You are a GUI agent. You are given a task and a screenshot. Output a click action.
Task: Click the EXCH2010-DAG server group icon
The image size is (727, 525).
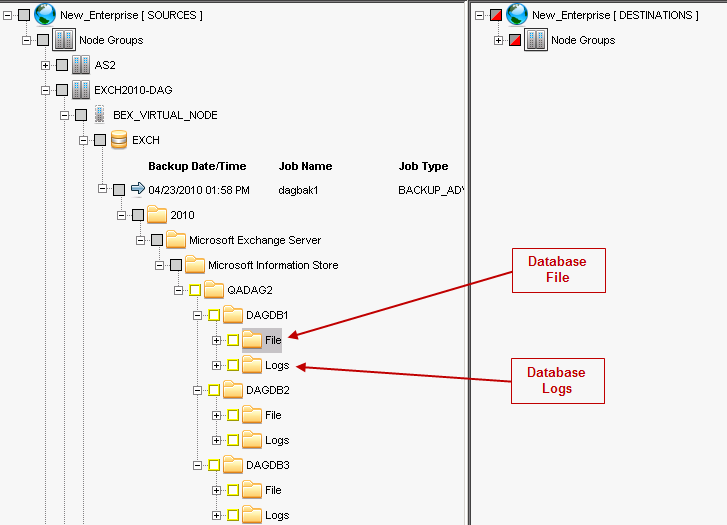click(81, 90)
